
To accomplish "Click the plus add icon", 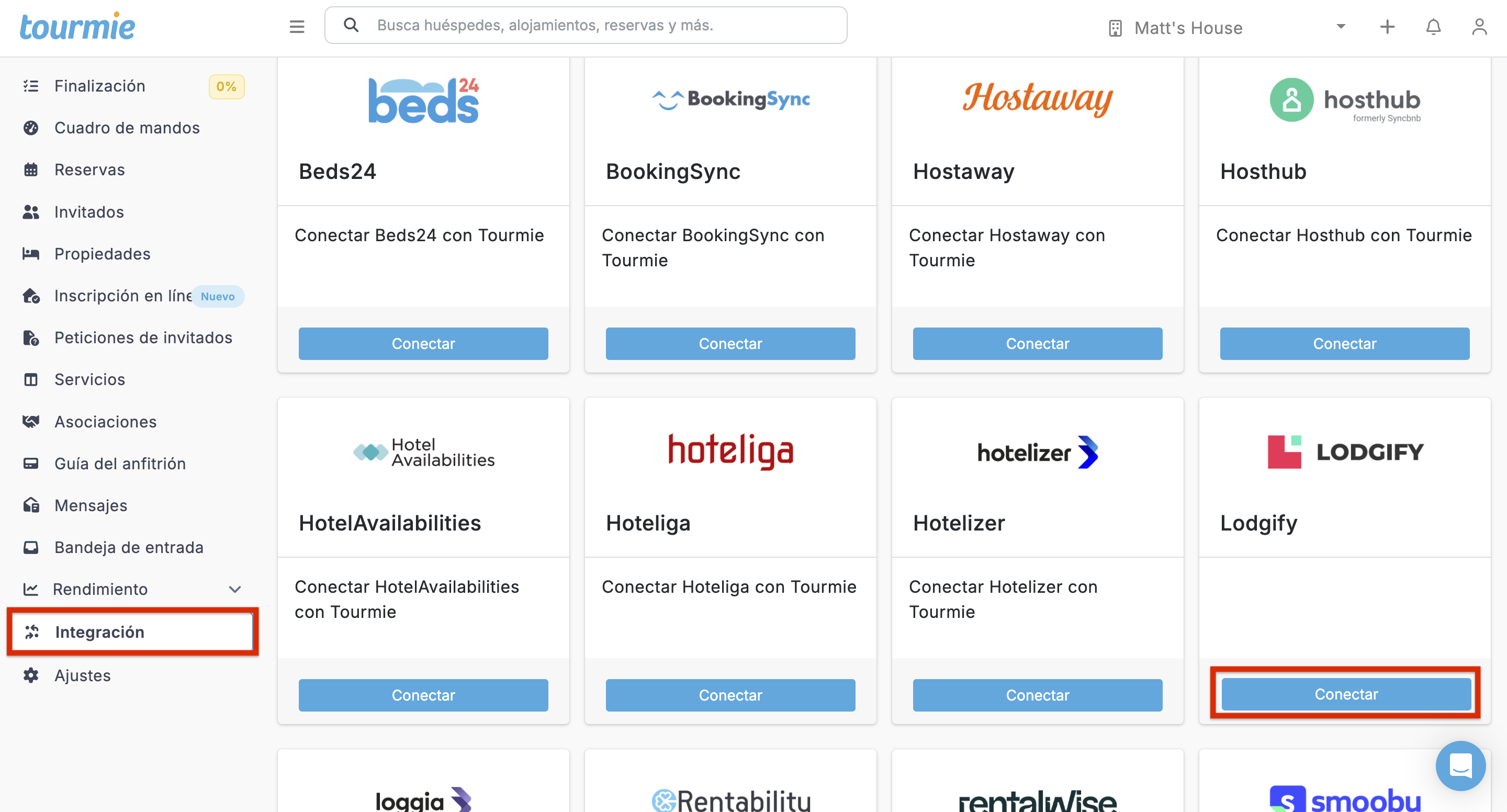I will point(1387,27).
